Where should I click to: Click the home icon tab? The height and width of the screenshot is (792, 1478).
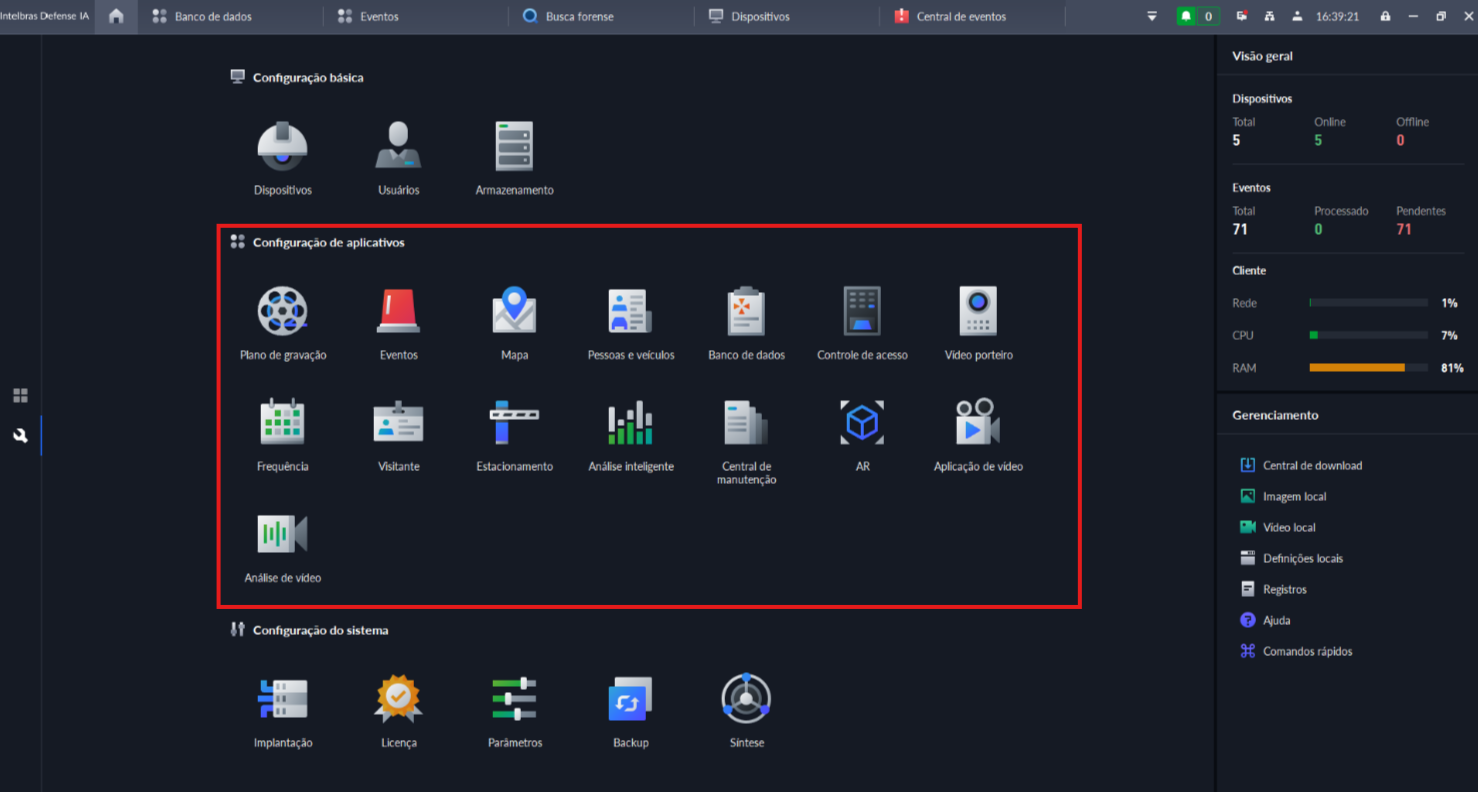[116, 17]
